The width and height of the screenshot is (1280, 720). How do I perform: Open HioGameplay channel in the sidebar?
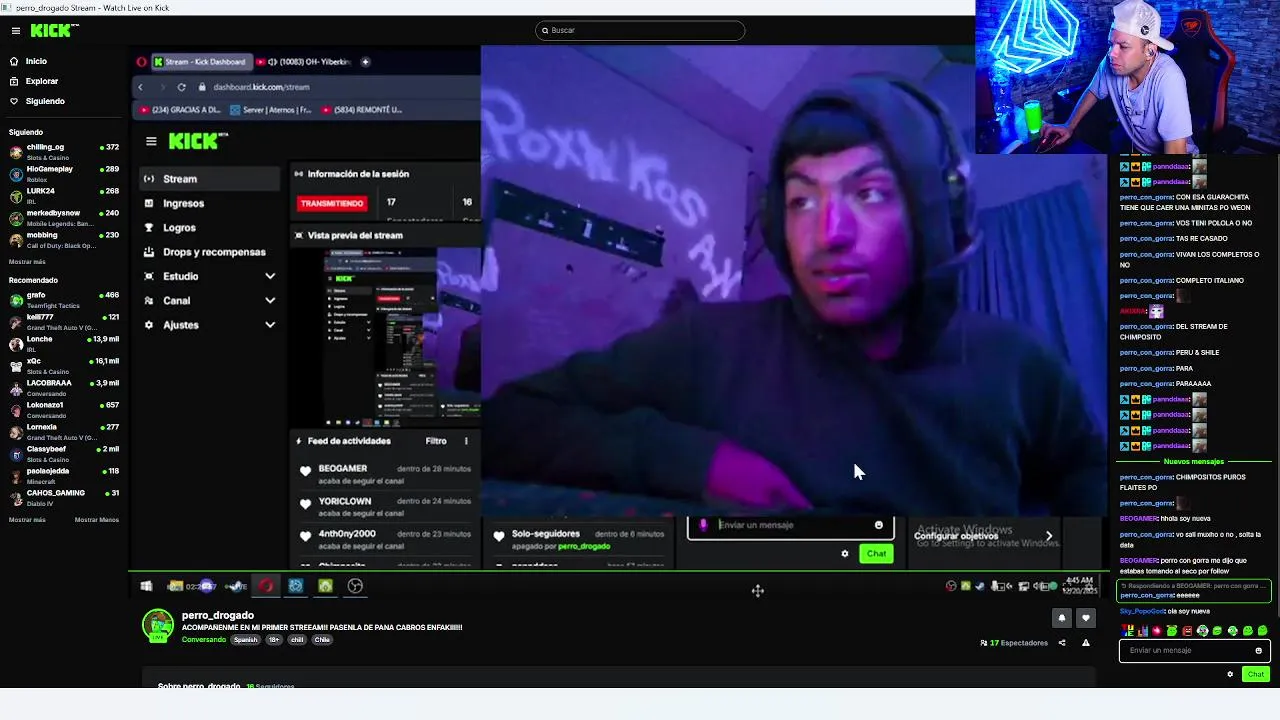(x=64, y=173)
